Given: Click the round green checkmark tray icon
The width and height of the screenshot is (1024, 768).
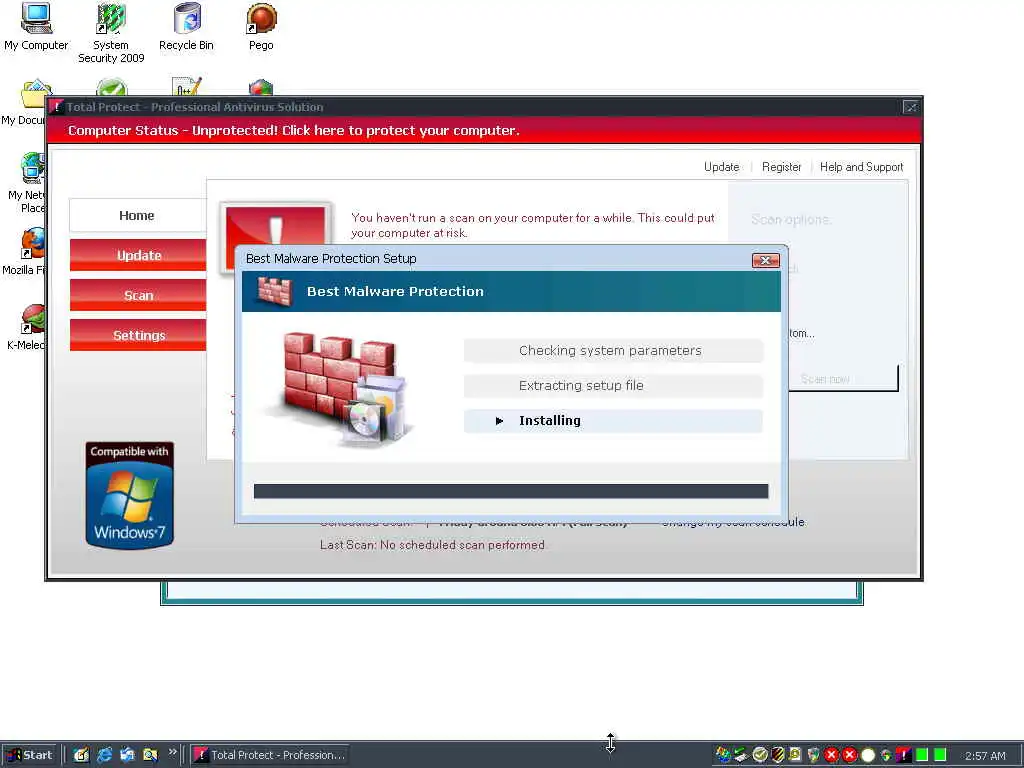Looking at the screenshot, I should [760, 755].
